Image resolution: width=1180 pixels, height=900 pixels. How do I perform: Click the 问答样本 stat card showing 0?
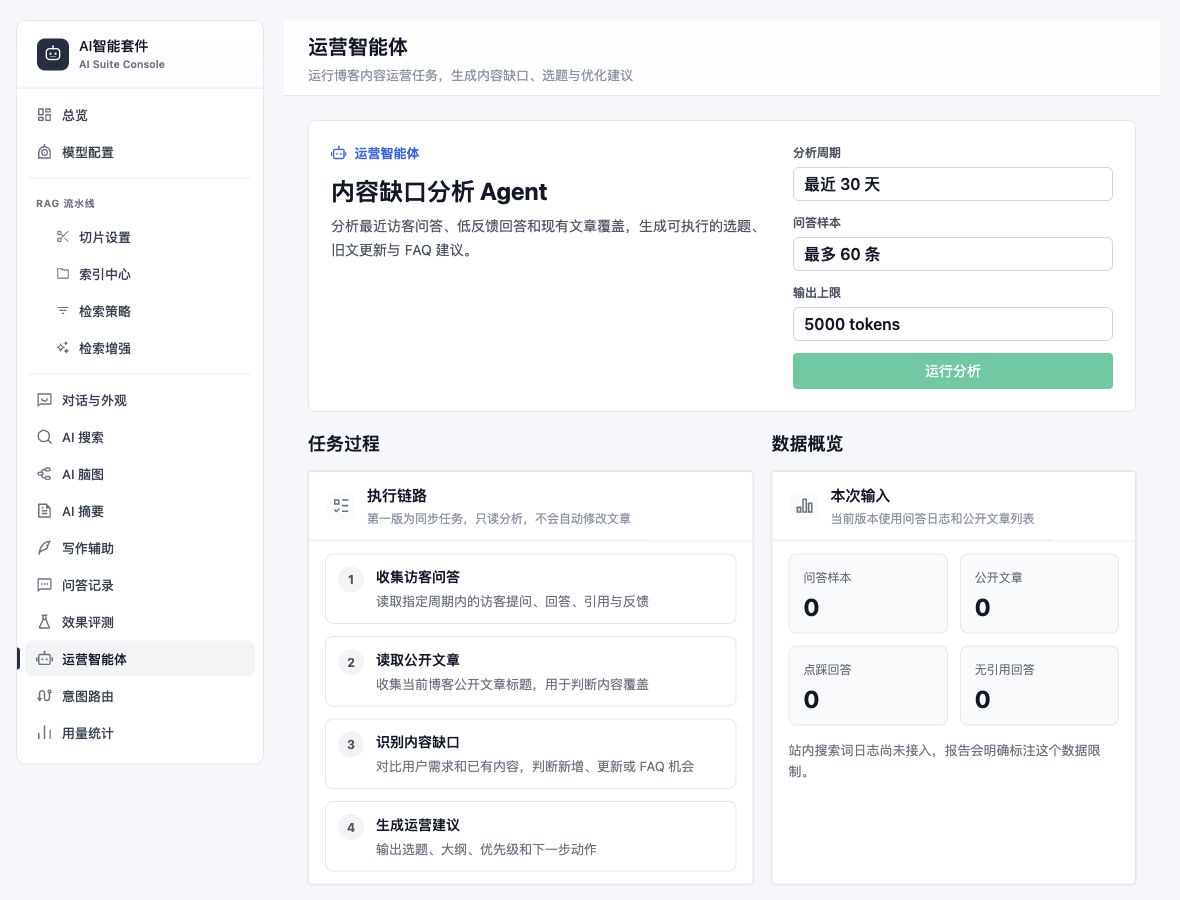(x=868, y=594)
